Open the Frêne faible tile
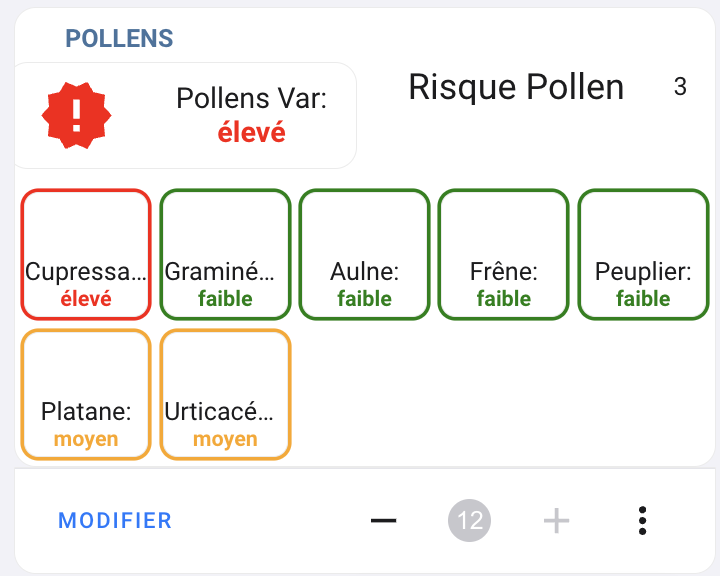This screenshot has width=720, height=576. coord(503,255)
